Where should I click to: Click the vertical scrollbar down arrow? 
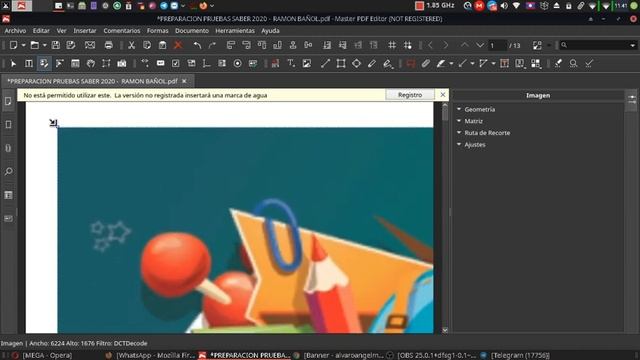pos(445,330)
